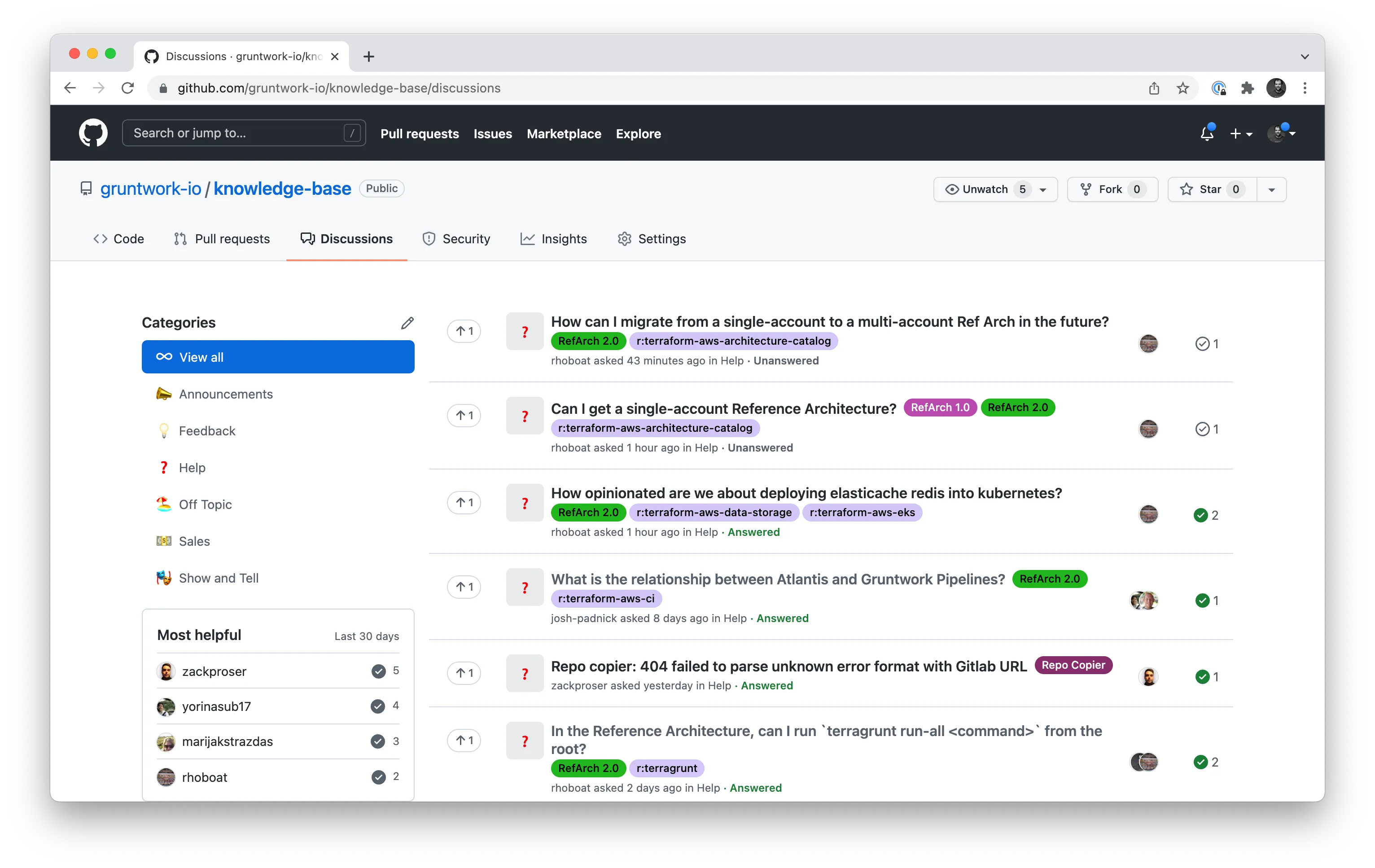Click the browser extensions puzzle icon

point(1247,88)
